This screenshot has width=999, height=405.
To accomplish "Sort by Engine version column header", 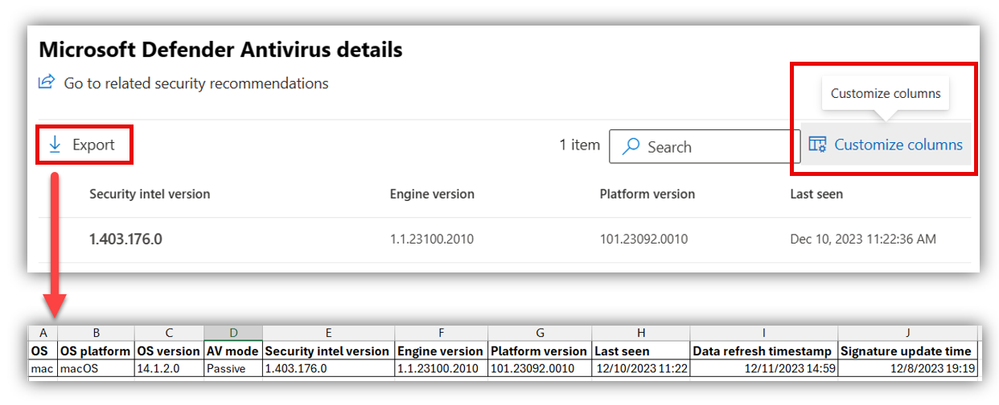I will pyautogui.click(x=432, y=194).
